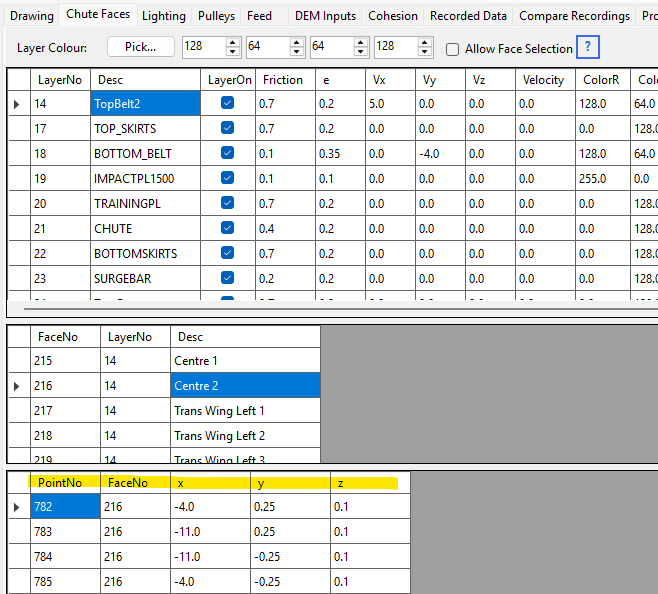Select the BOTTOMSKIRTS description cell
658x594 pixels.
145,254
